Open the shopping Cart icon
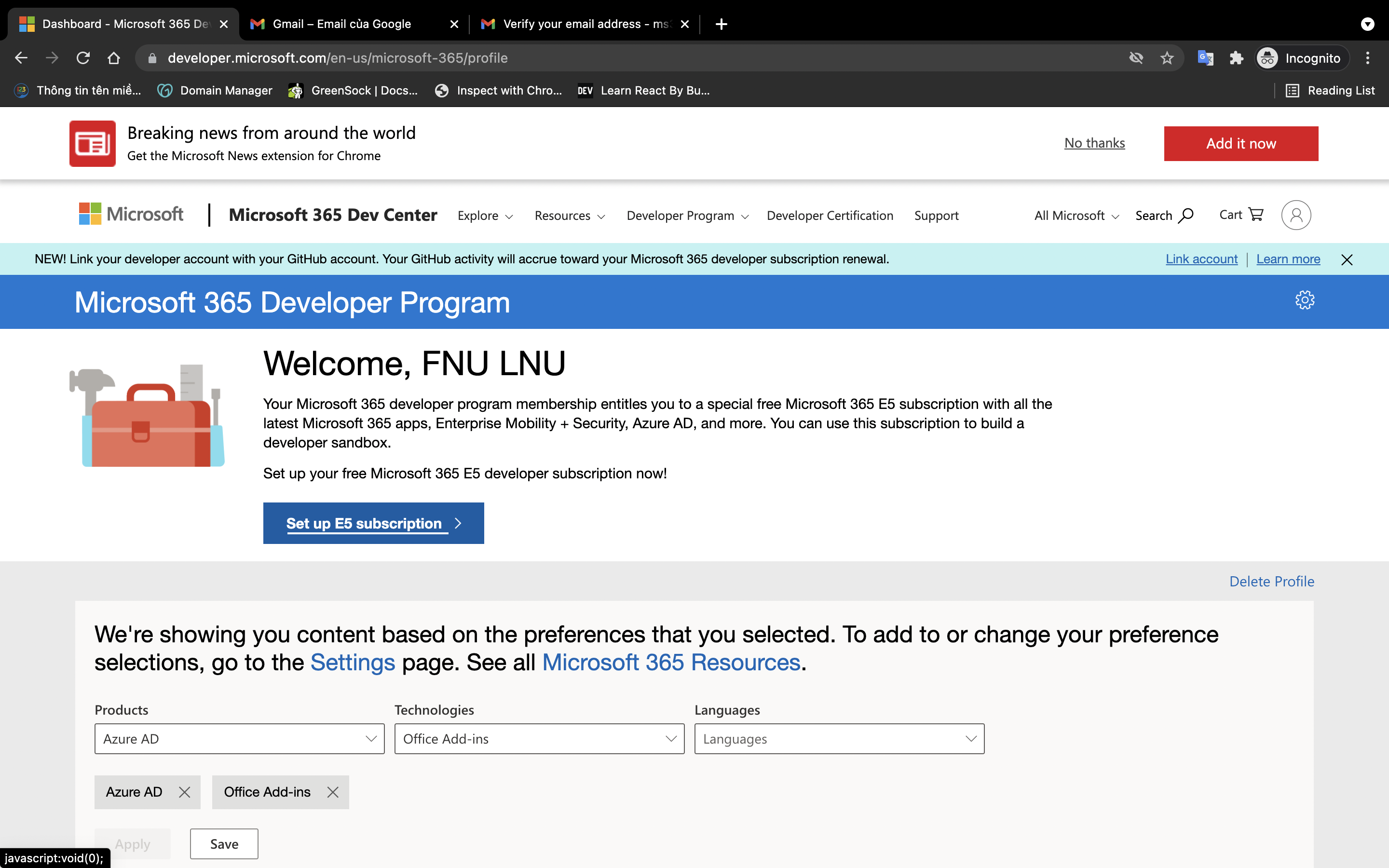This screenshot has width=1389, height=868. coord(1255,215)
